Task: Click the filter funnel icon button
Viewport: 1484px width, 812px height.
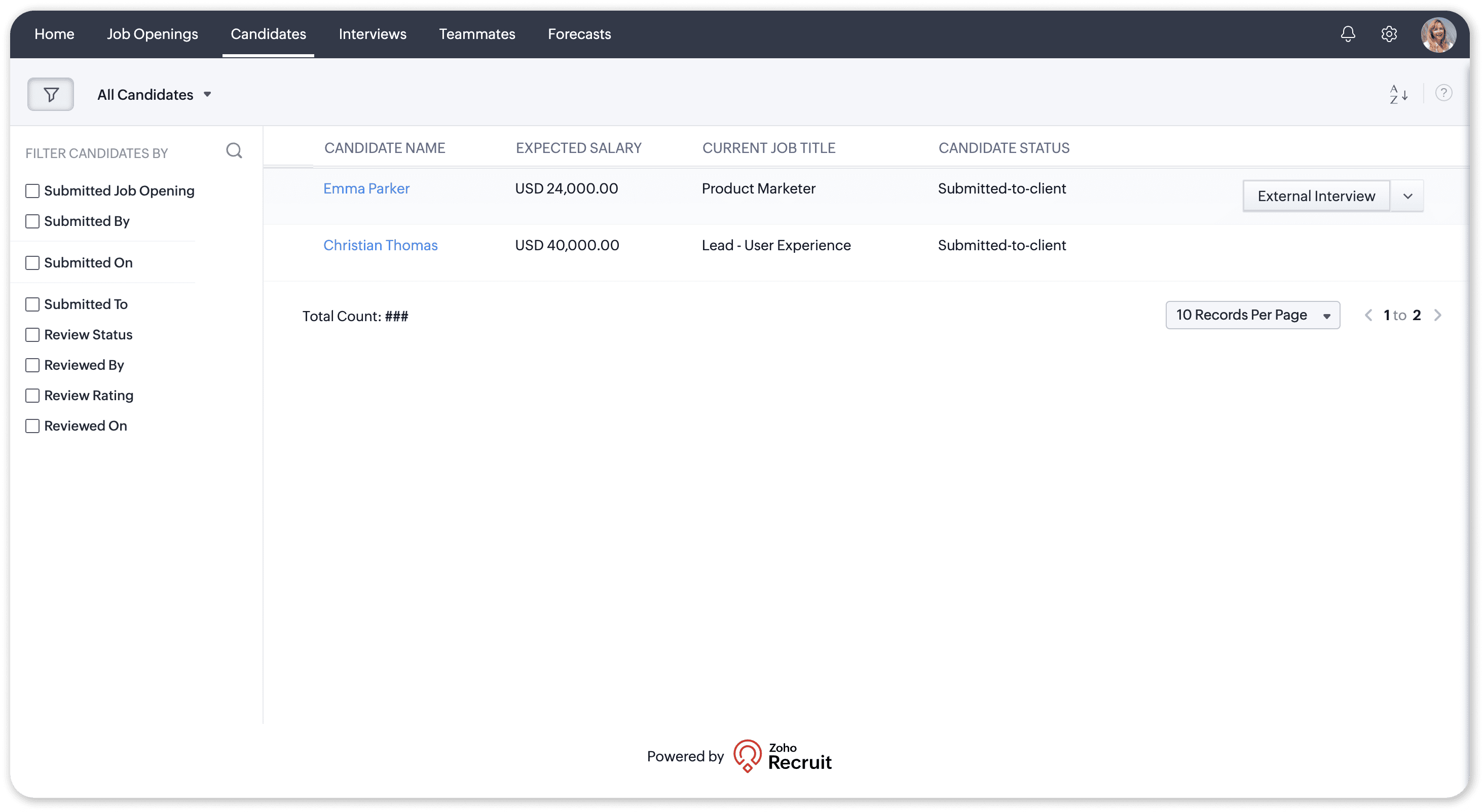Action: 51,94
